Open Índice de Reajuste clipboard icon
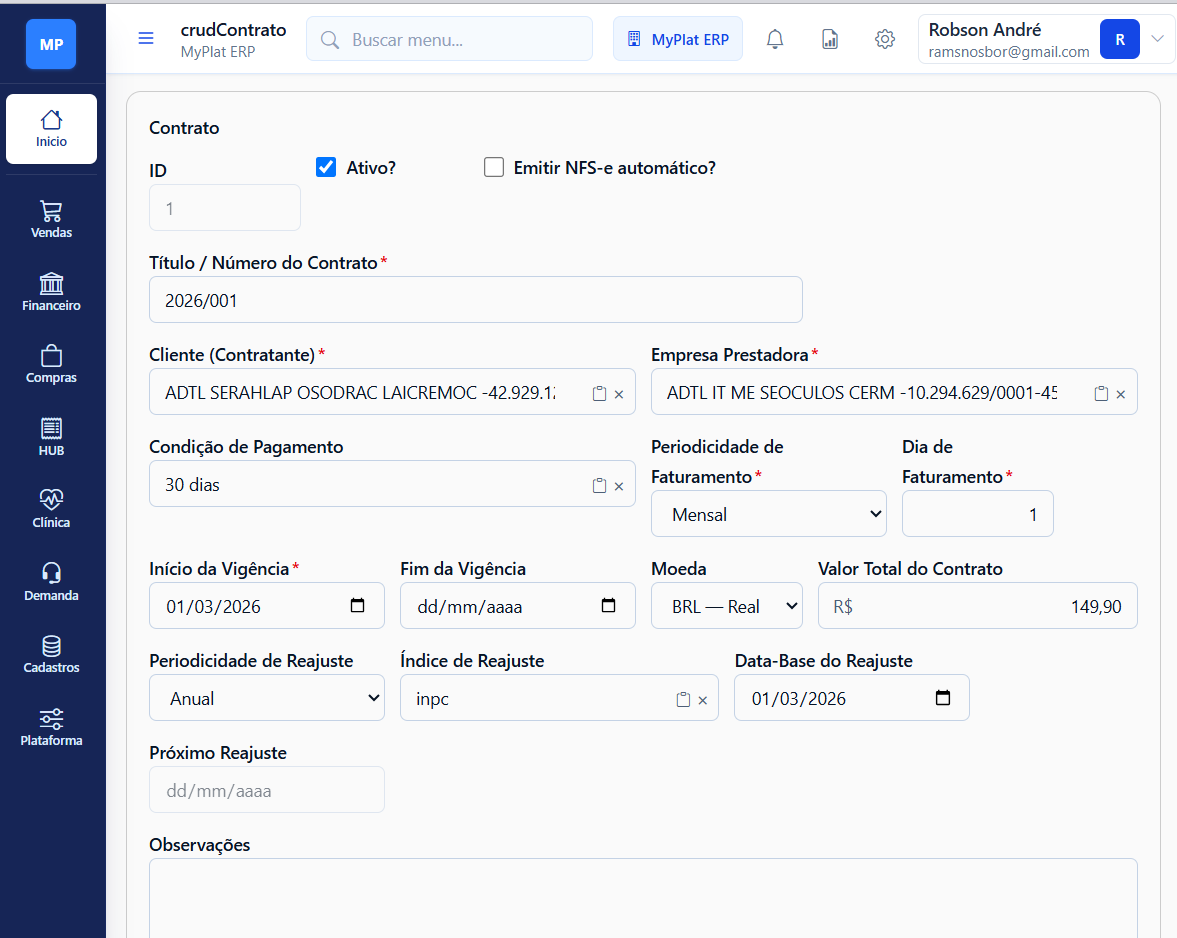 coord(683,699)
